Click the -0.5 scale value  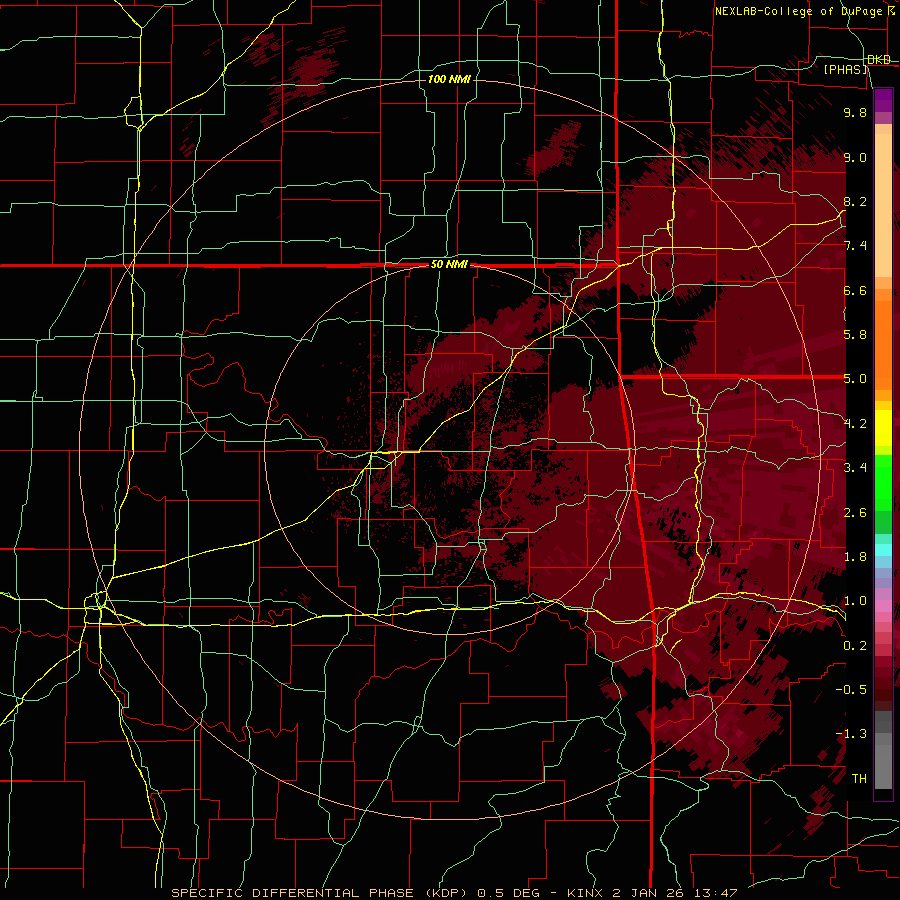point(851,689)
